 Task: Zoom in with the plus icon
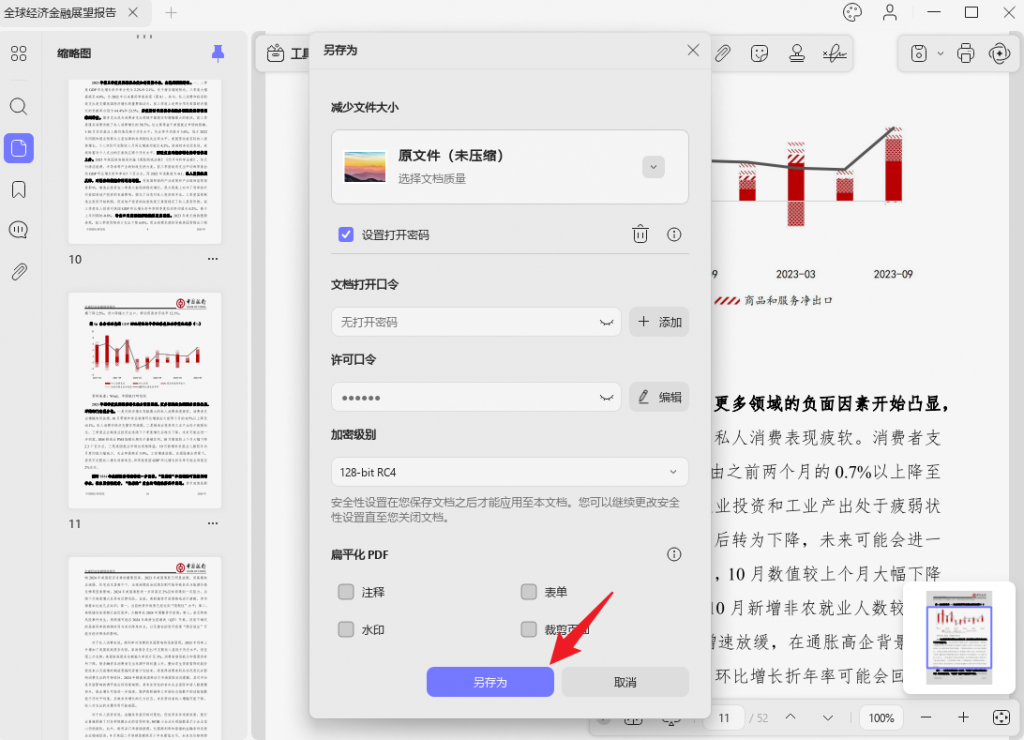point(963,717)
